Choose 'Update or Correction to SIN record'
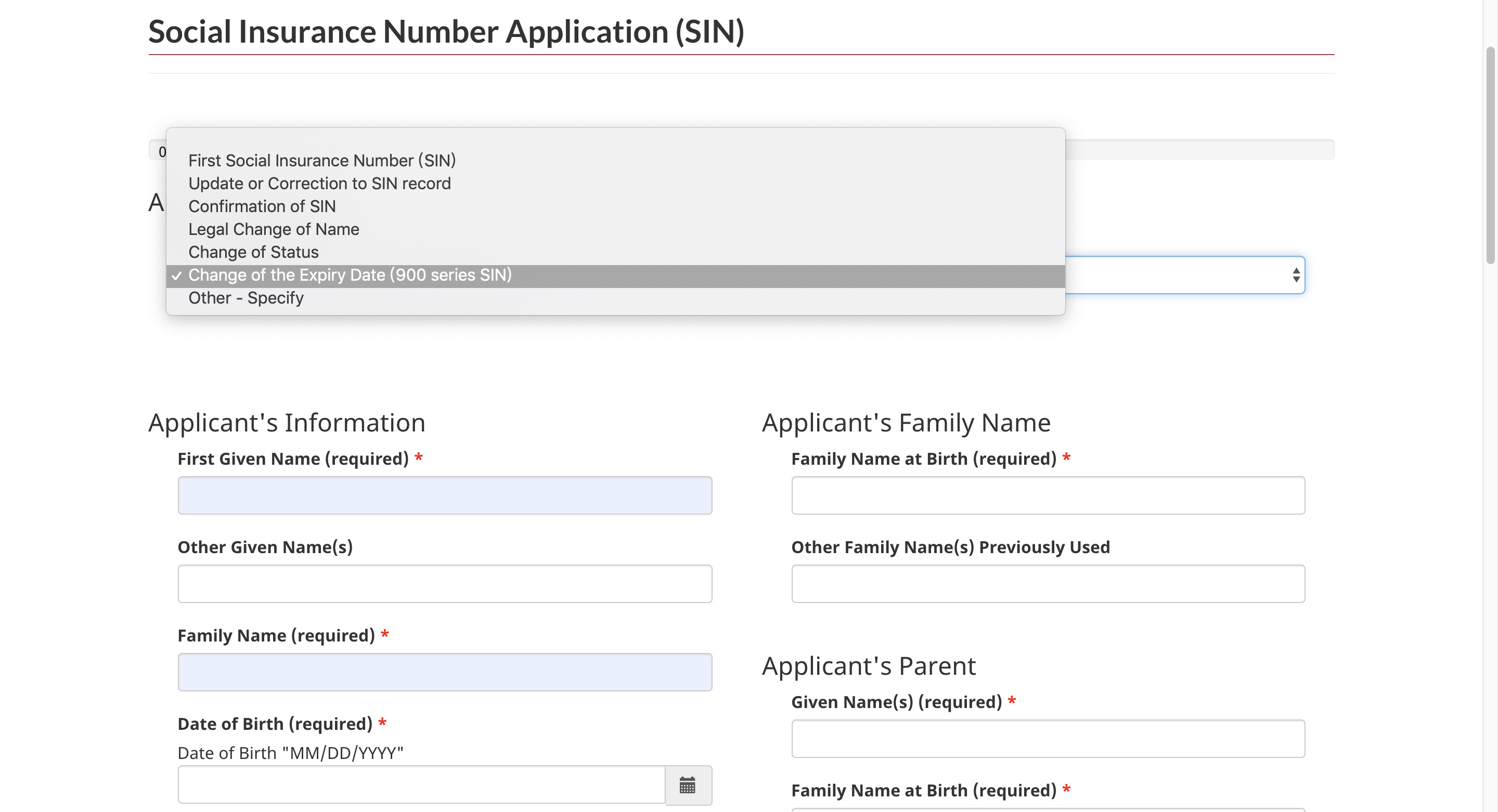Screen dimensions: 1498x812 [x=615, y=183]
